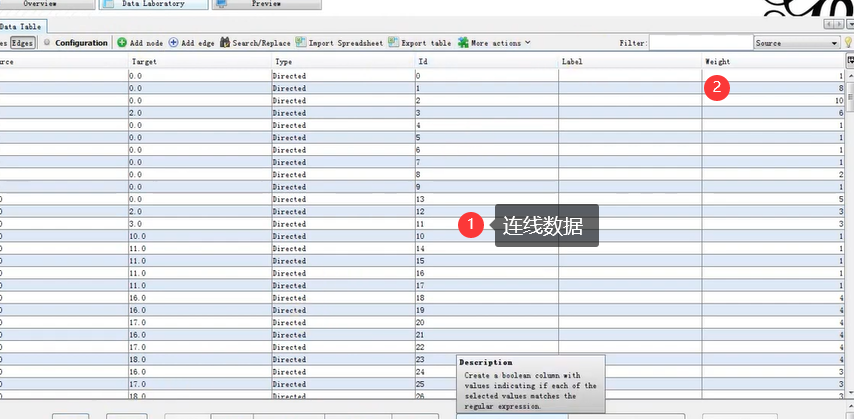Click the Weight cell 2 in row Id 8
The image size is (854, 419).
773,174
